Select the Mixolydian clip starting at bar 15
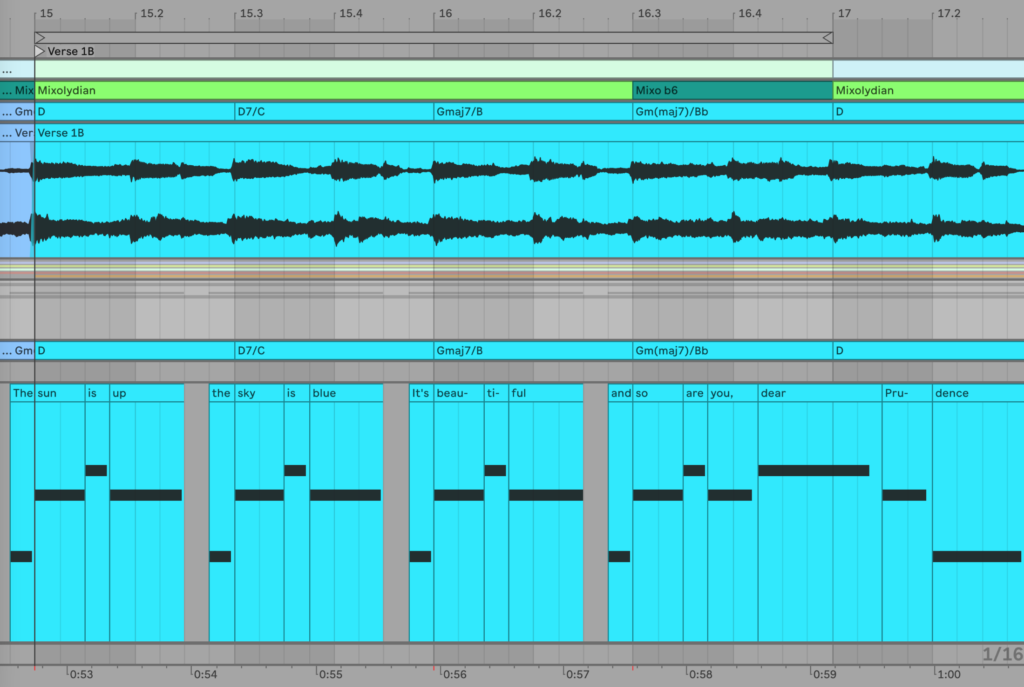The image size is (1024, 687). point(333,90)
